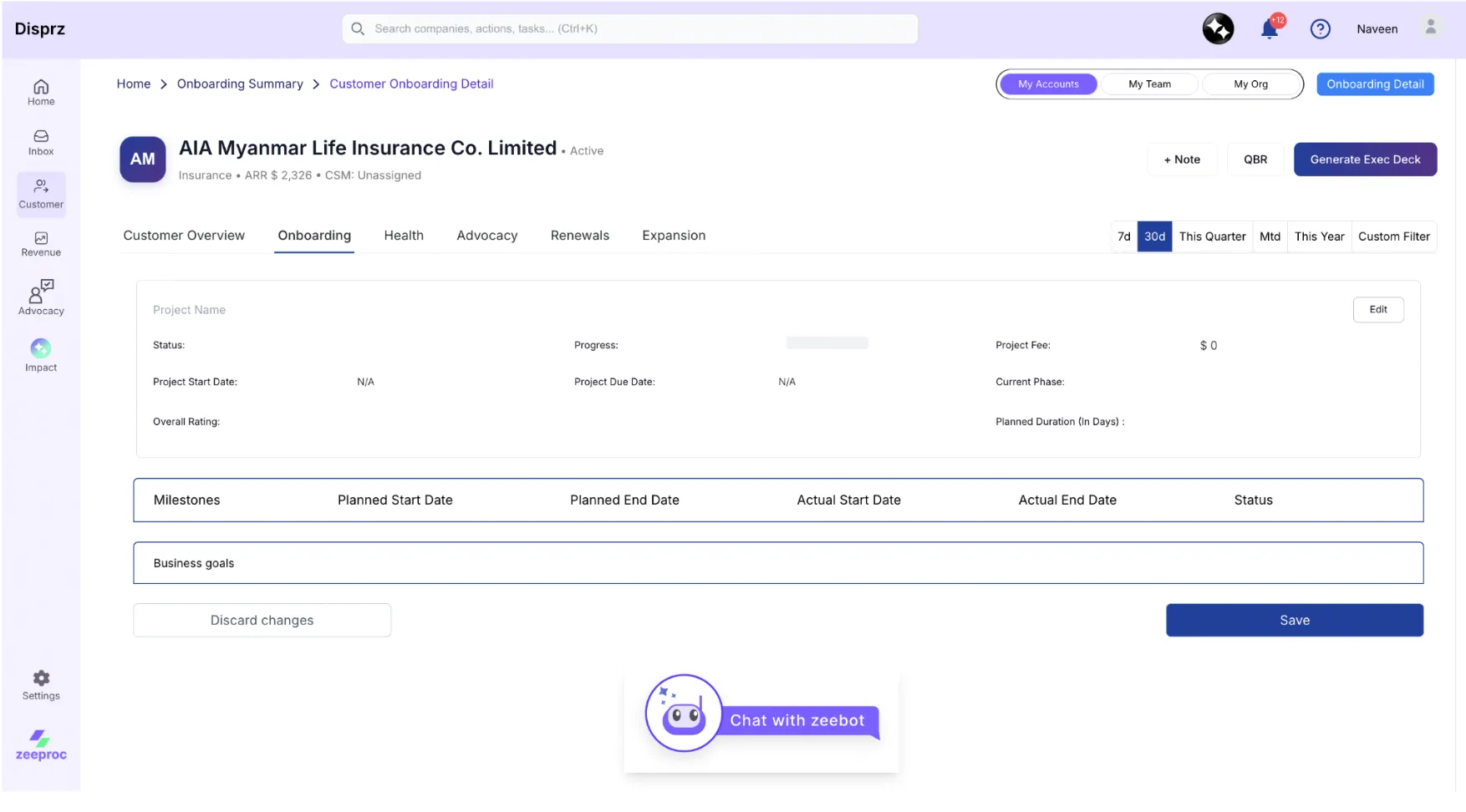The width and height of the screenshot is (1466, 812).
Task: Switch view to My Team
Action: coord(1149,84)
